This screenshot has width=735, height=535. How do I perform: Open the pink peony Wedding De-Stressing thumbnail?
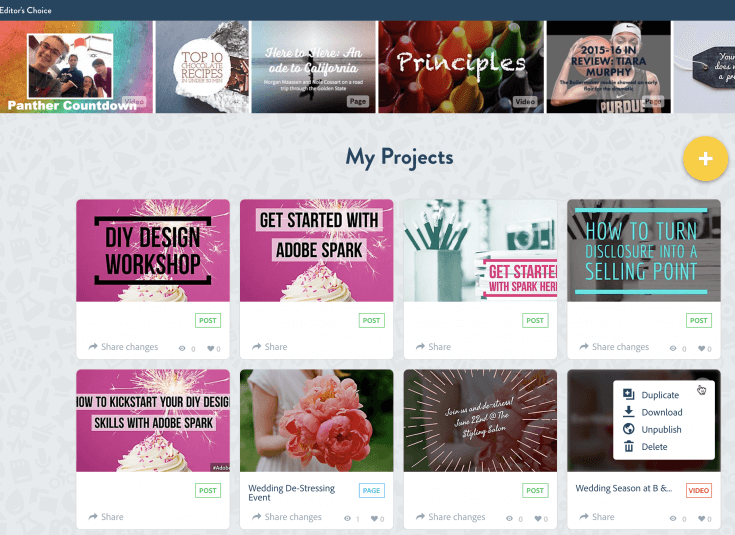[316, 420]
